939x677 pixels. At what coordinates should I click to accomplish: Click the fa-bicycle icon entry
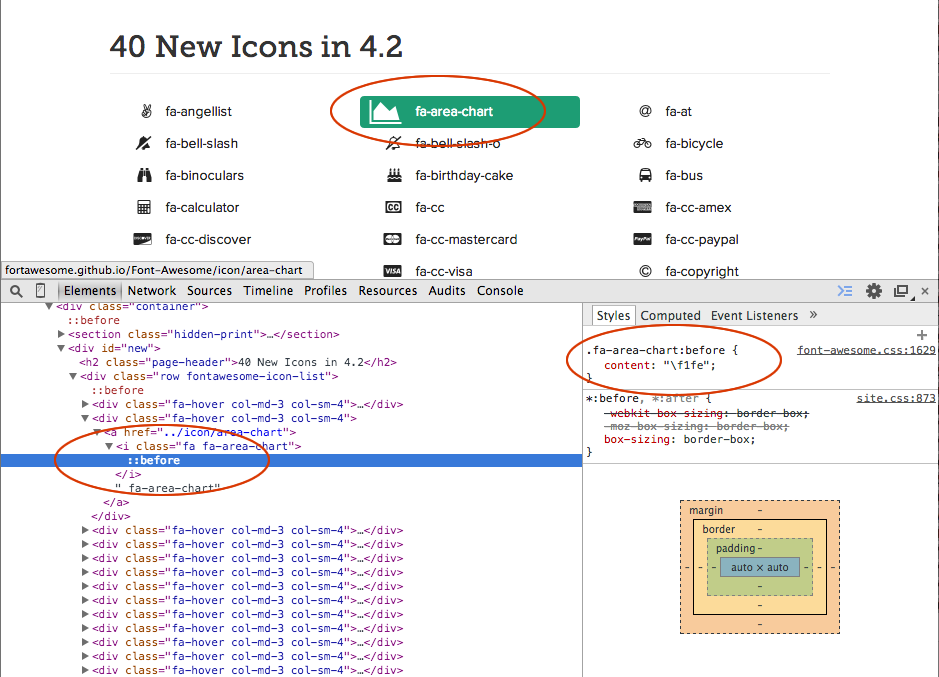tap(693, 143)
